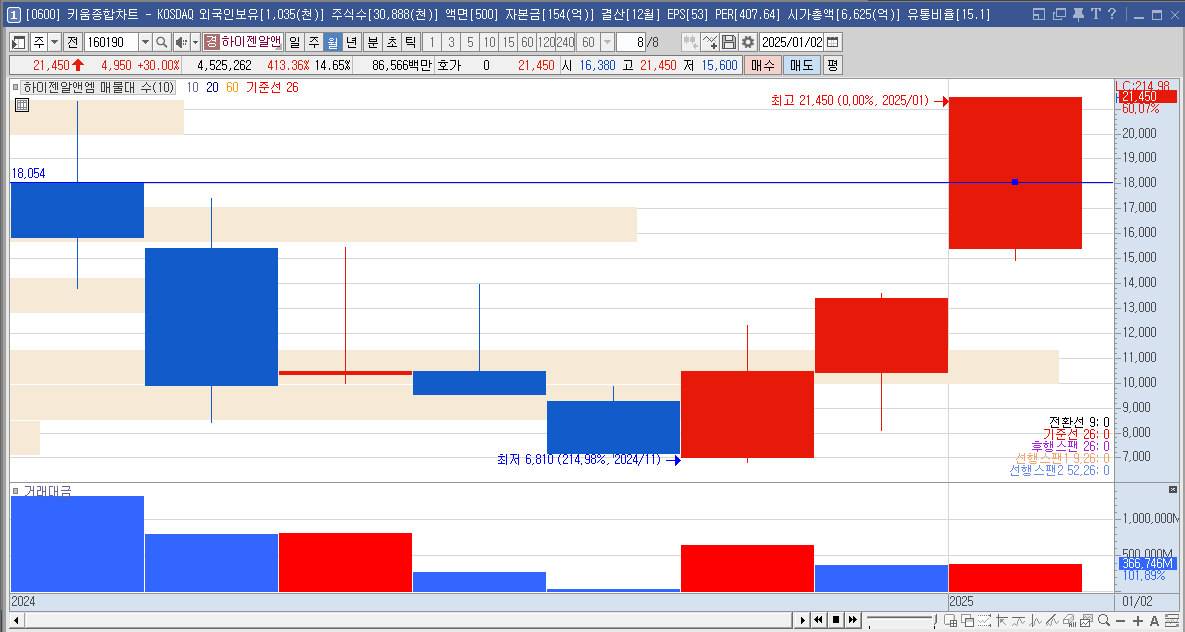This screenshot has width=1185, height=632.
Task: Click the picture chart export icon
Action: pos(1088,621)
